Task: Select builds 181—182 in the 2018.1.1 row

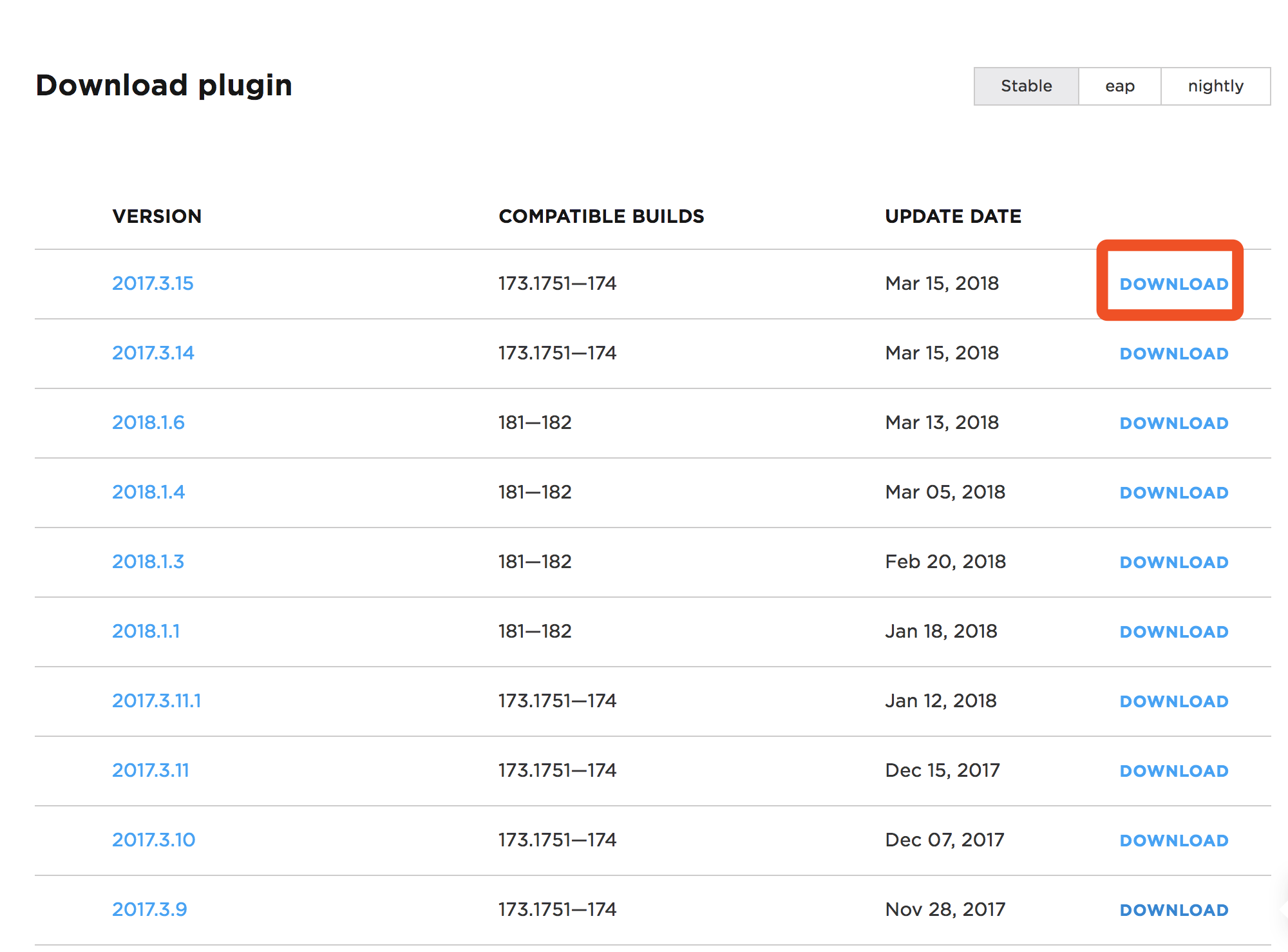Action: (535, 631)
